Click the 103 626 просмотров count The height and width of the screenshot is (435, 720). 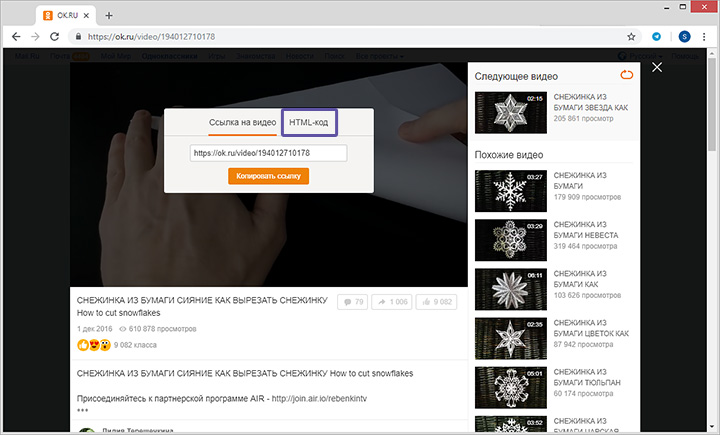point(587,295)
